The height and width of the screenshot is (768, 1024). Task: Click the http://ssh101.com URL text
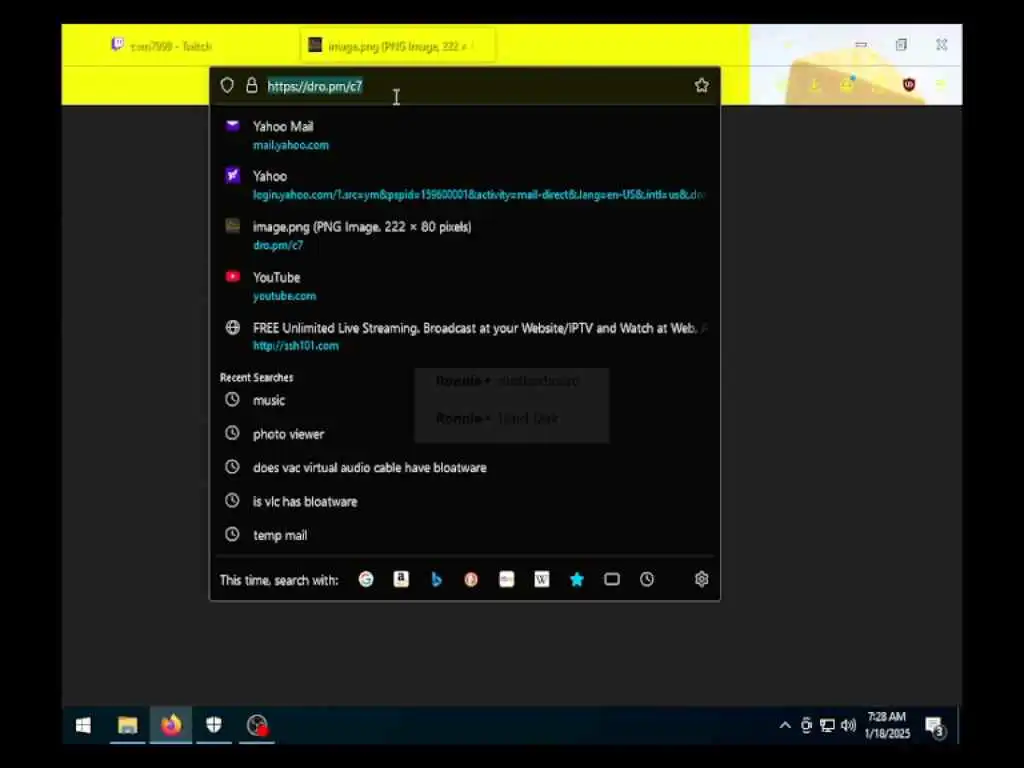(296, 346)
